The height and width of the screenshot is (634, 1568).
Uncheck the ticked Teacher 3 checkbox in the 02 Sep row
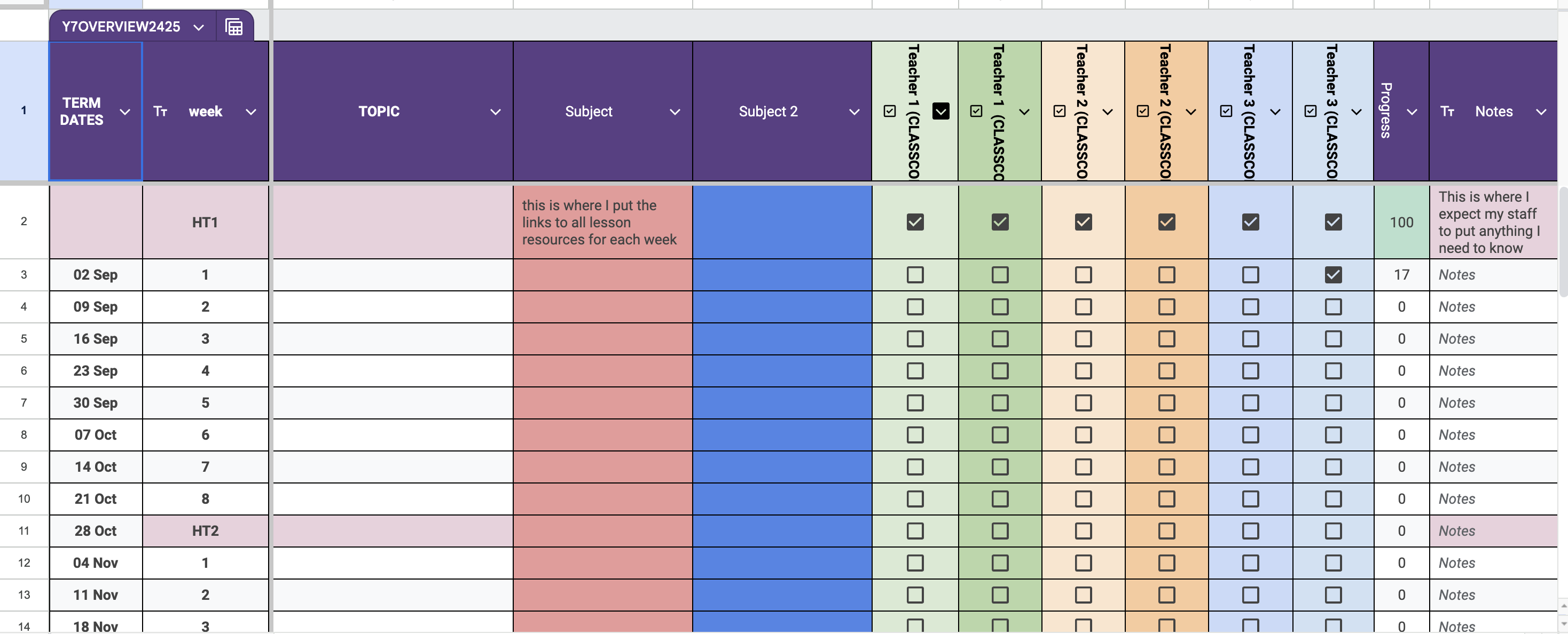1333,275
